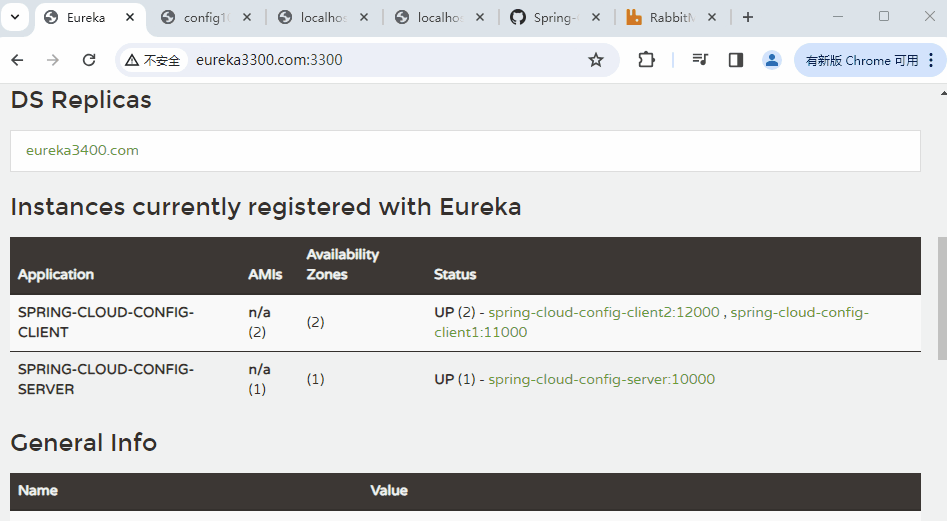Image resolution: width=947 pixels, height=521 pixels.
Task: Open the Chrome three-dot menu
Action: [931, 60]
